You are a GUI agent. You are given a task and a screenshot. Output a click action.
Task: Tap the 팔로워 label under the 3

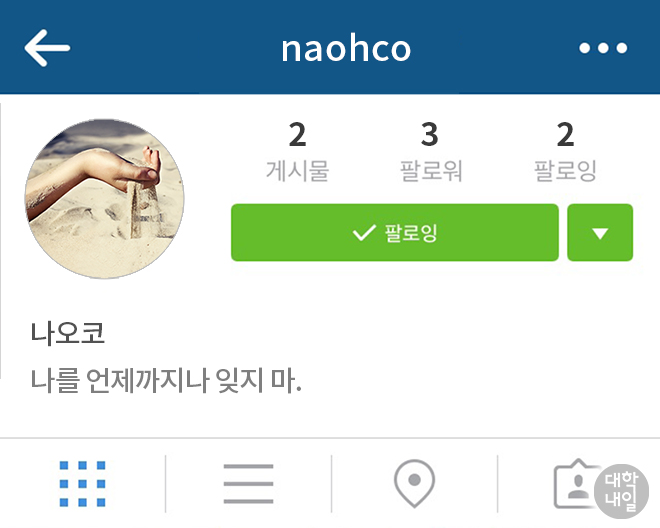pyautogui.click(x=431, y=171)
